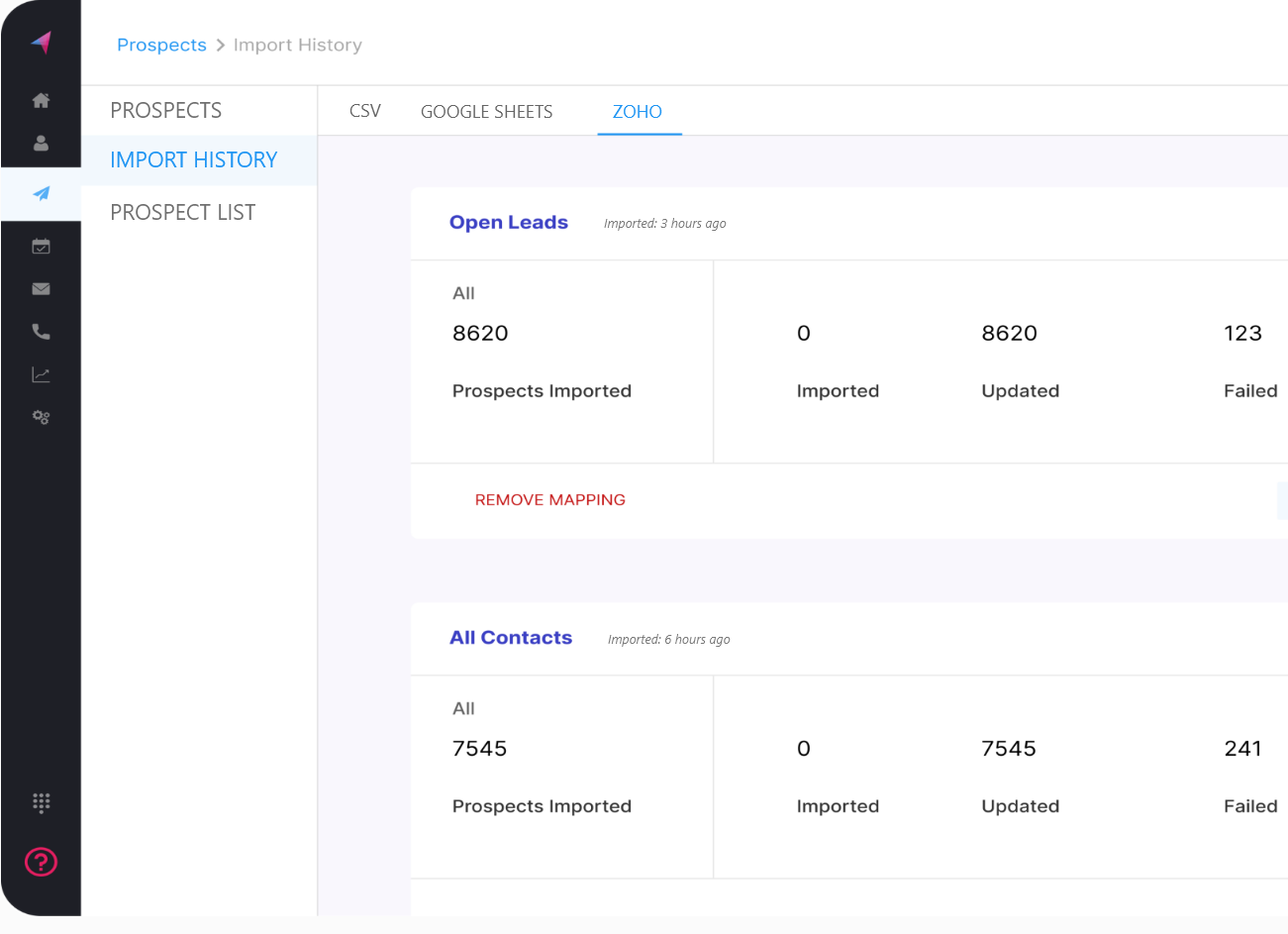Click 'Imported: 6 hours ago' text
The width and height of the screenshot is (1288, 934).
tap(669, 640)
